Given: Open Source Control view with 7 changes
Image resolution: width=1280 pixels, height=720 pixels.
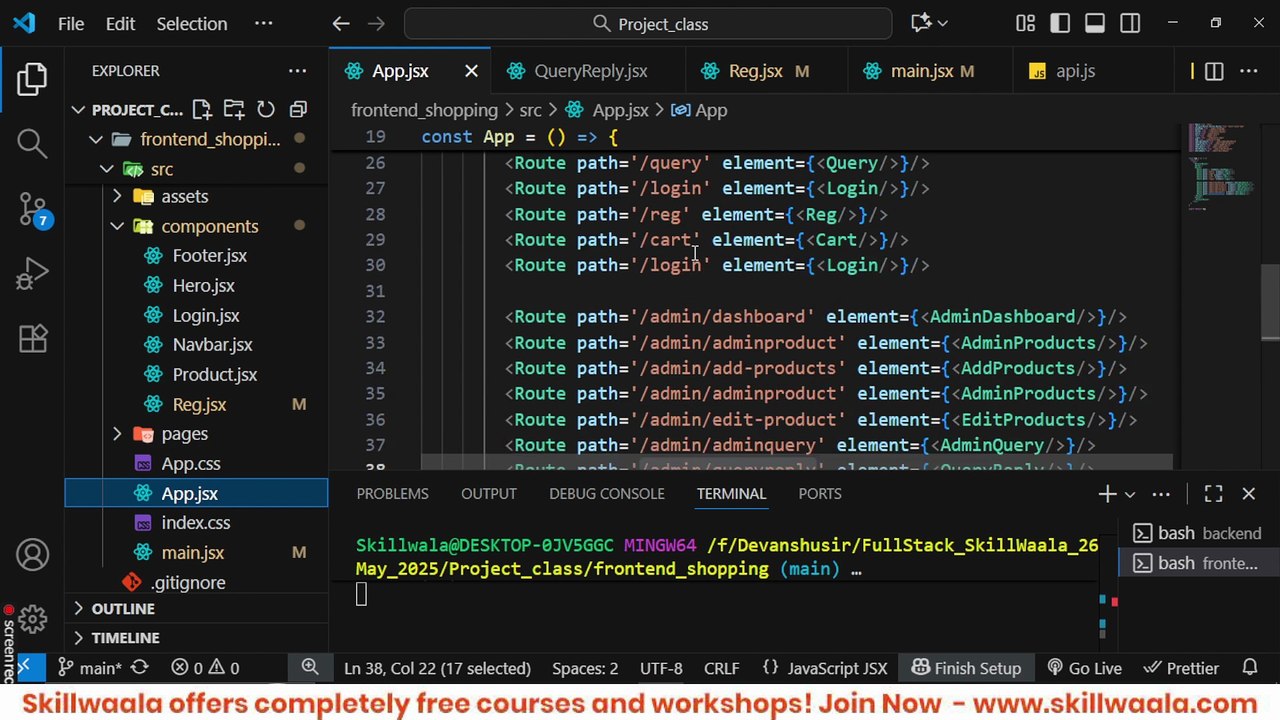Looking at the screenshot, I should click(x=32, y=209).
